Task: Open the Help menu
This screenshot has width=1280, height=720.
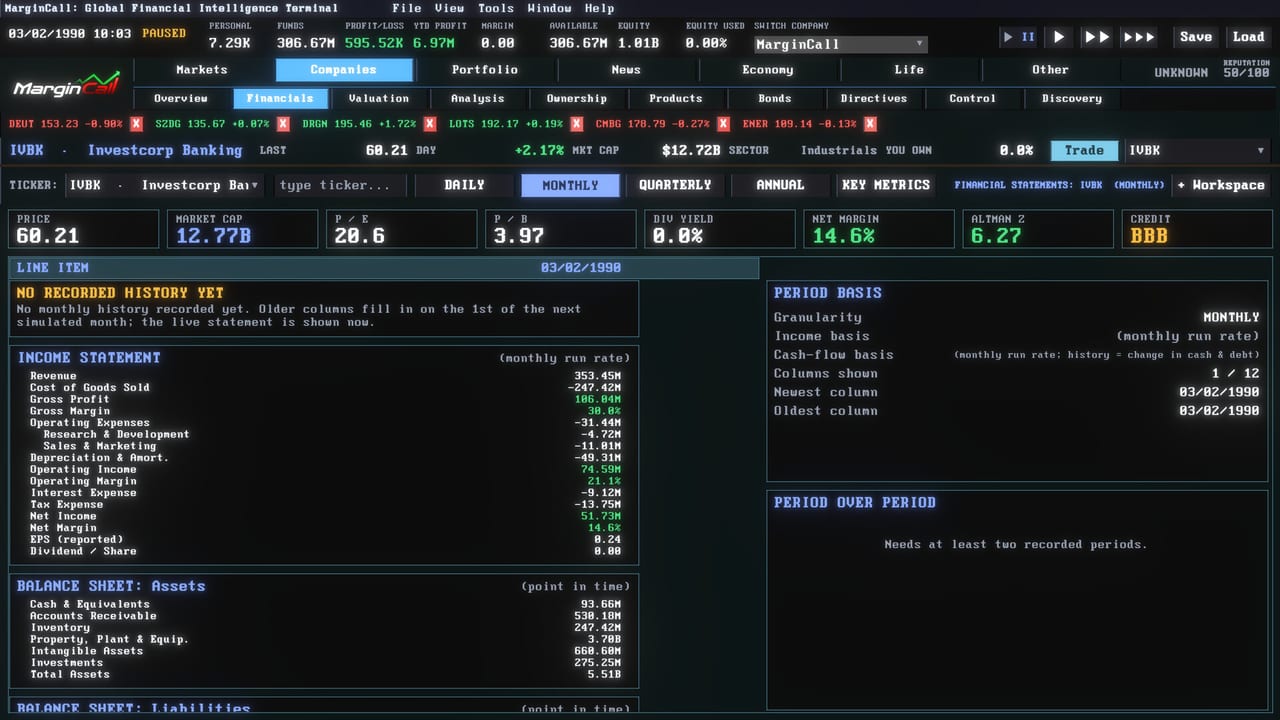Action: (599, 8)
